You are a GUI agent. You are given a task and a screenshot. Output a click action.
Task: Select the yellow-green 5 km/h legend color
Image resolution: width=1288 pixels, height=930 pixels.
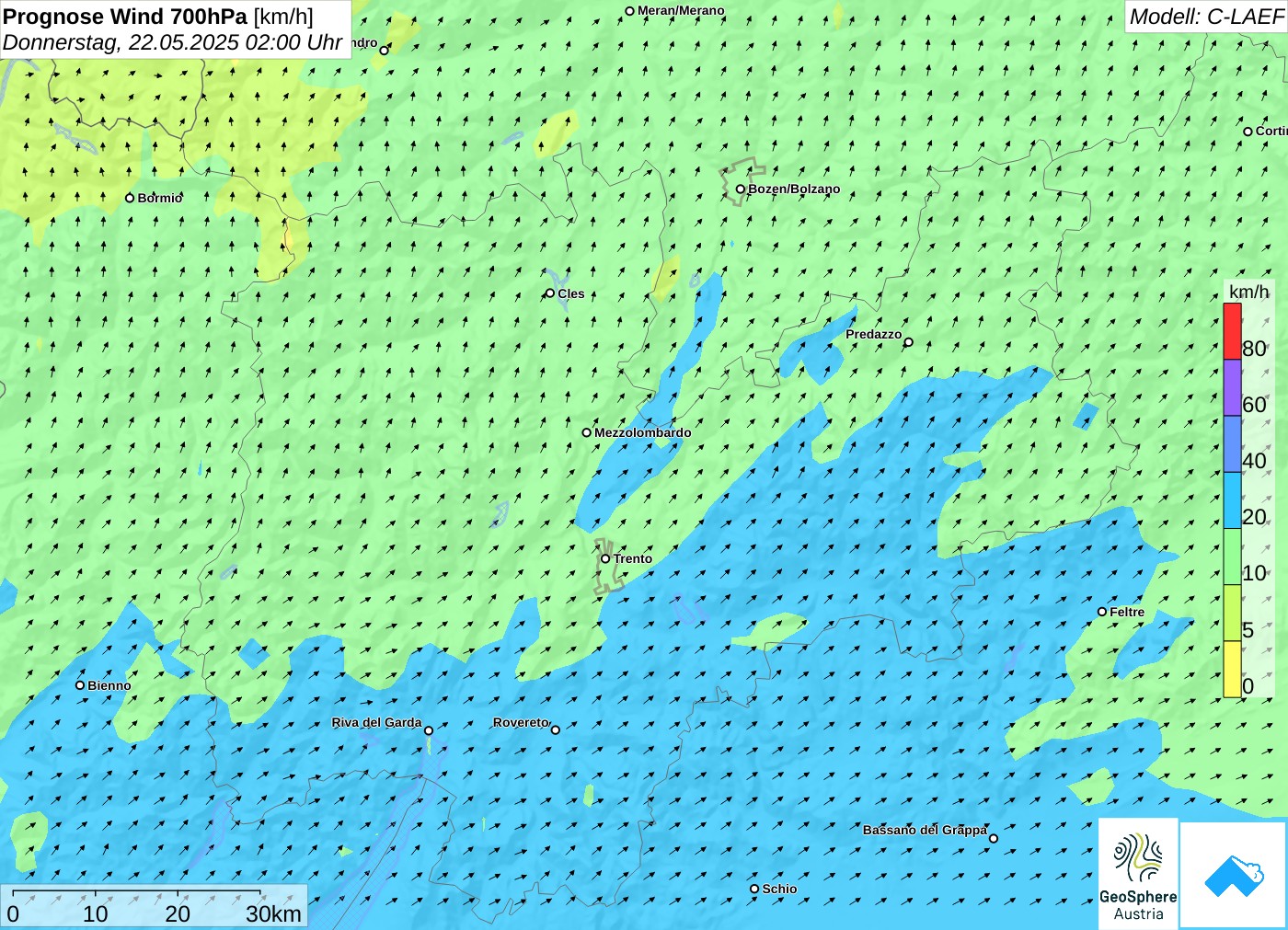tap(1232, 613)
